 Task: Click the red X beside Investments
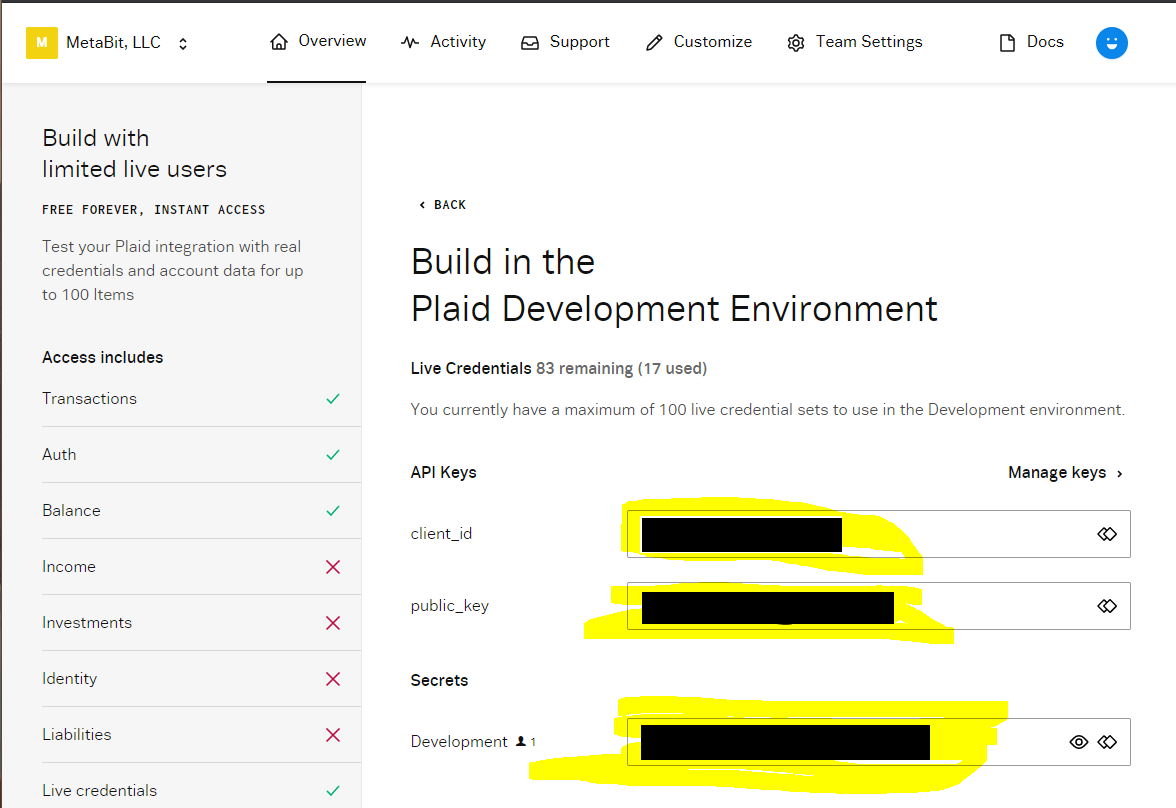coord(333,623)
